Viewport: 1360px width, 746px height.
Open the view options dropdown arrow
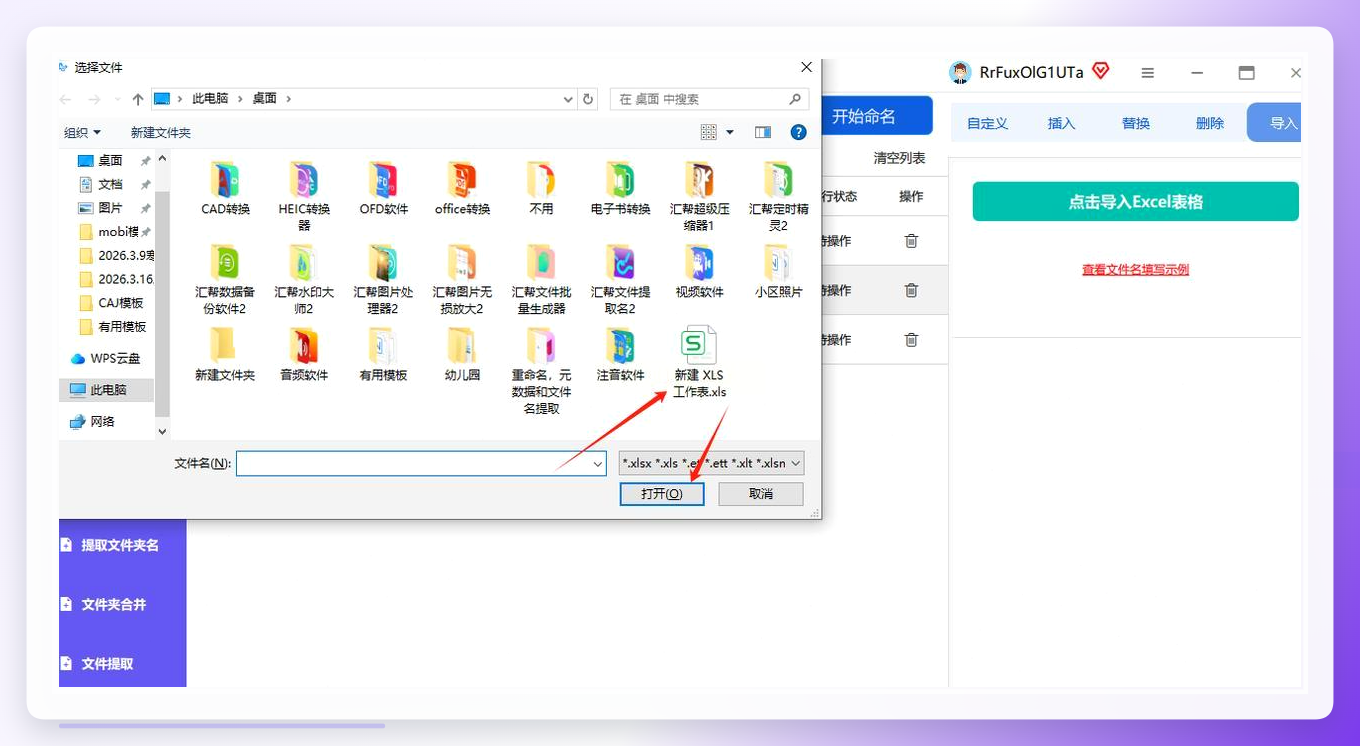click(x=730, y=132)
